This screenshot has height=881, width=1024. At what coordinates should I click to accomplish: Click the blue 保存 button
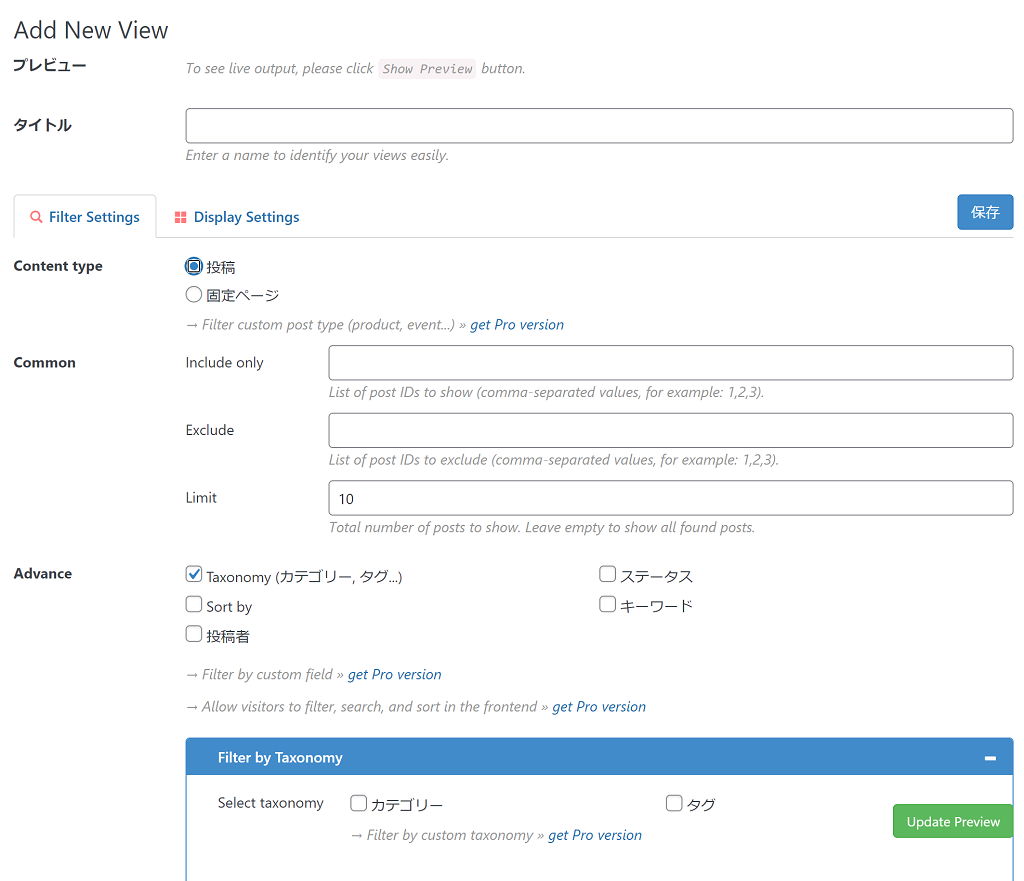point(984,212)
